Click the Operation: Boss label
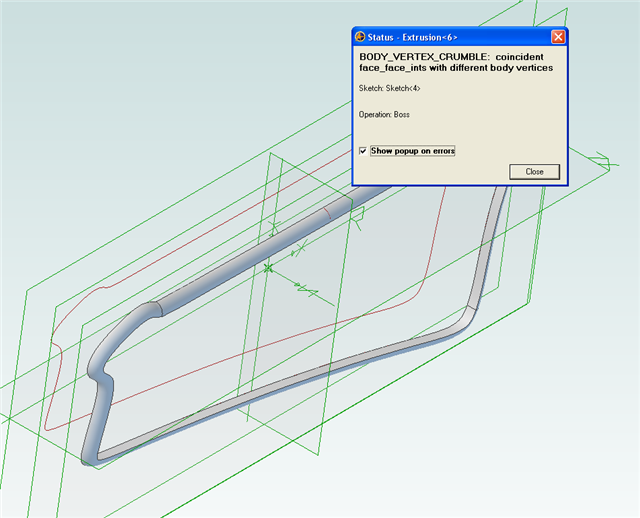This screenshot has height=518, width=640. [384, 115]
